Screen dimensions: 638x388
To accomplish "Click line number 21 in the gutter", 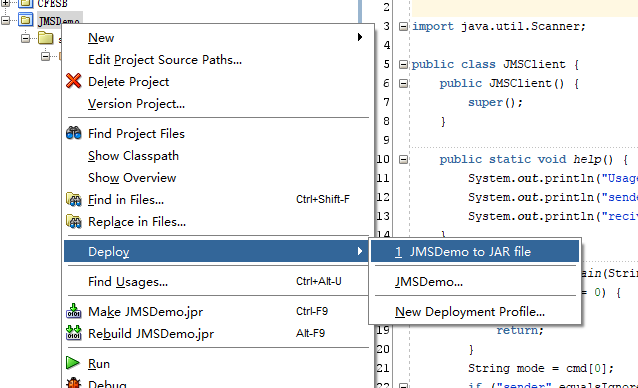I will tap(382, 368).
